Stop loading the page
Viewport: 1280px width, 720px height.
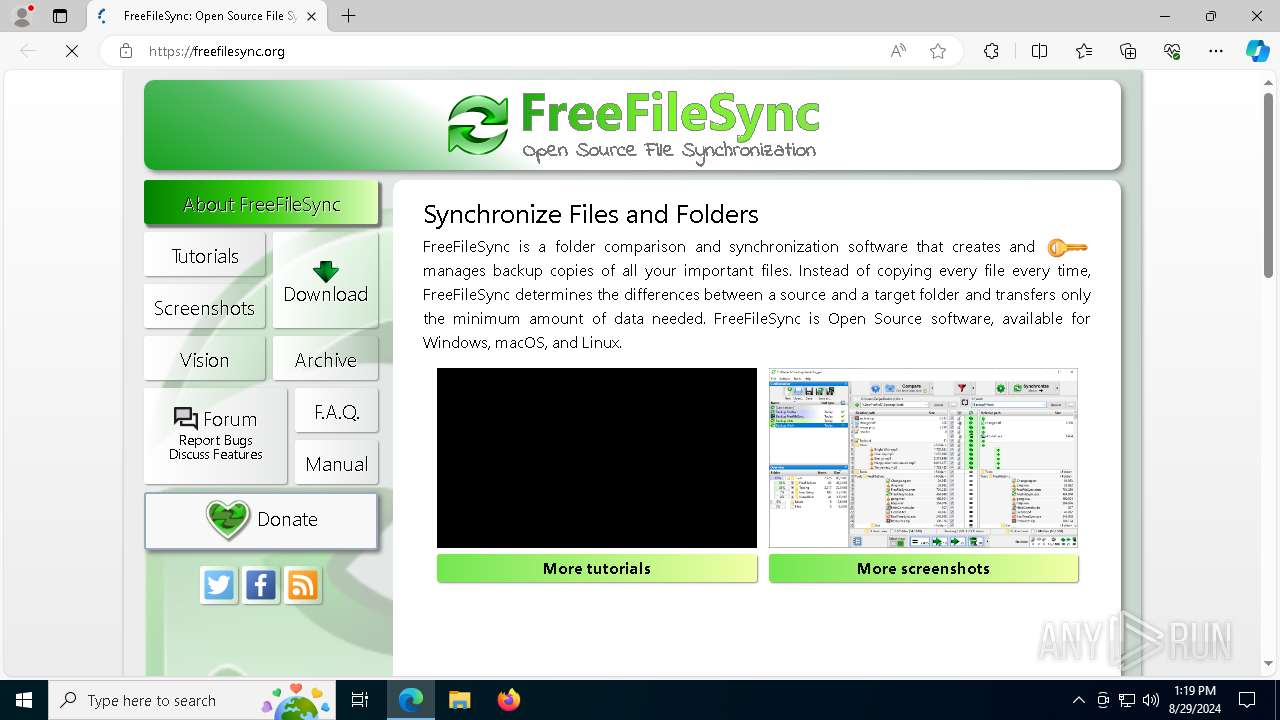(72, 51)
